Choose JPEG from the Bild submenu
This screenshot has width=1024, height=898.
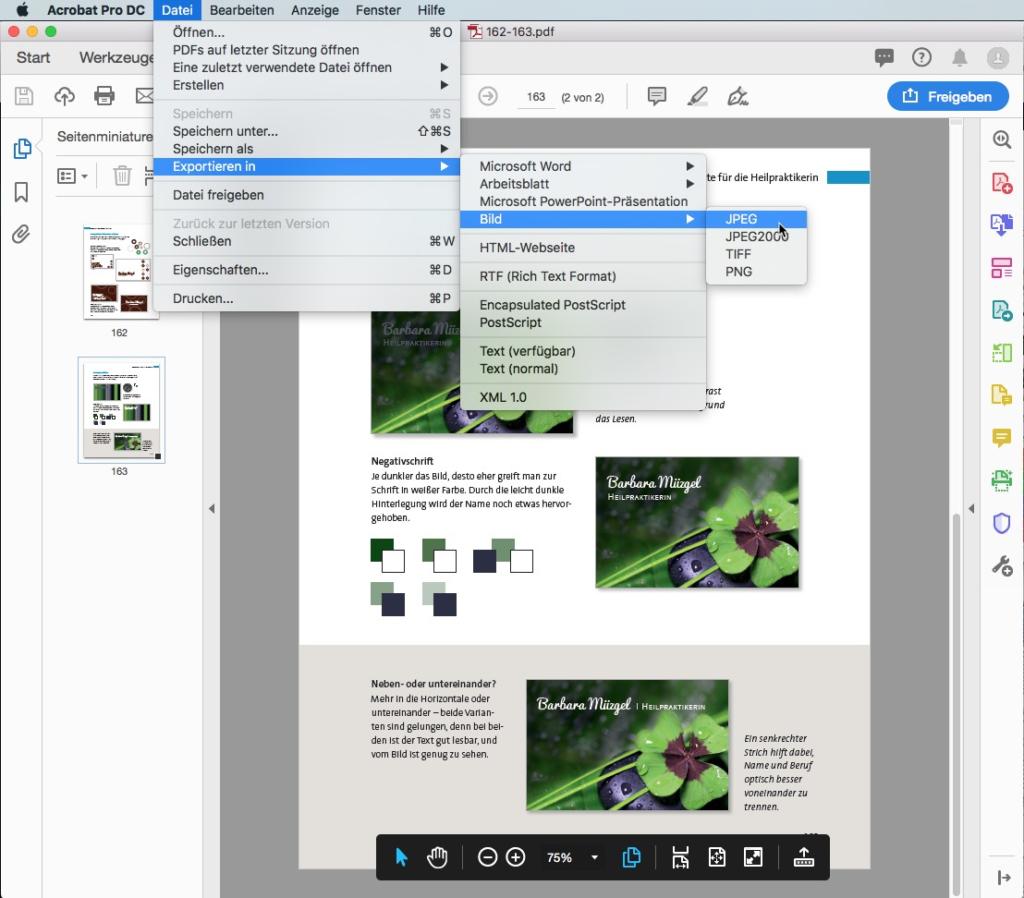741,219
